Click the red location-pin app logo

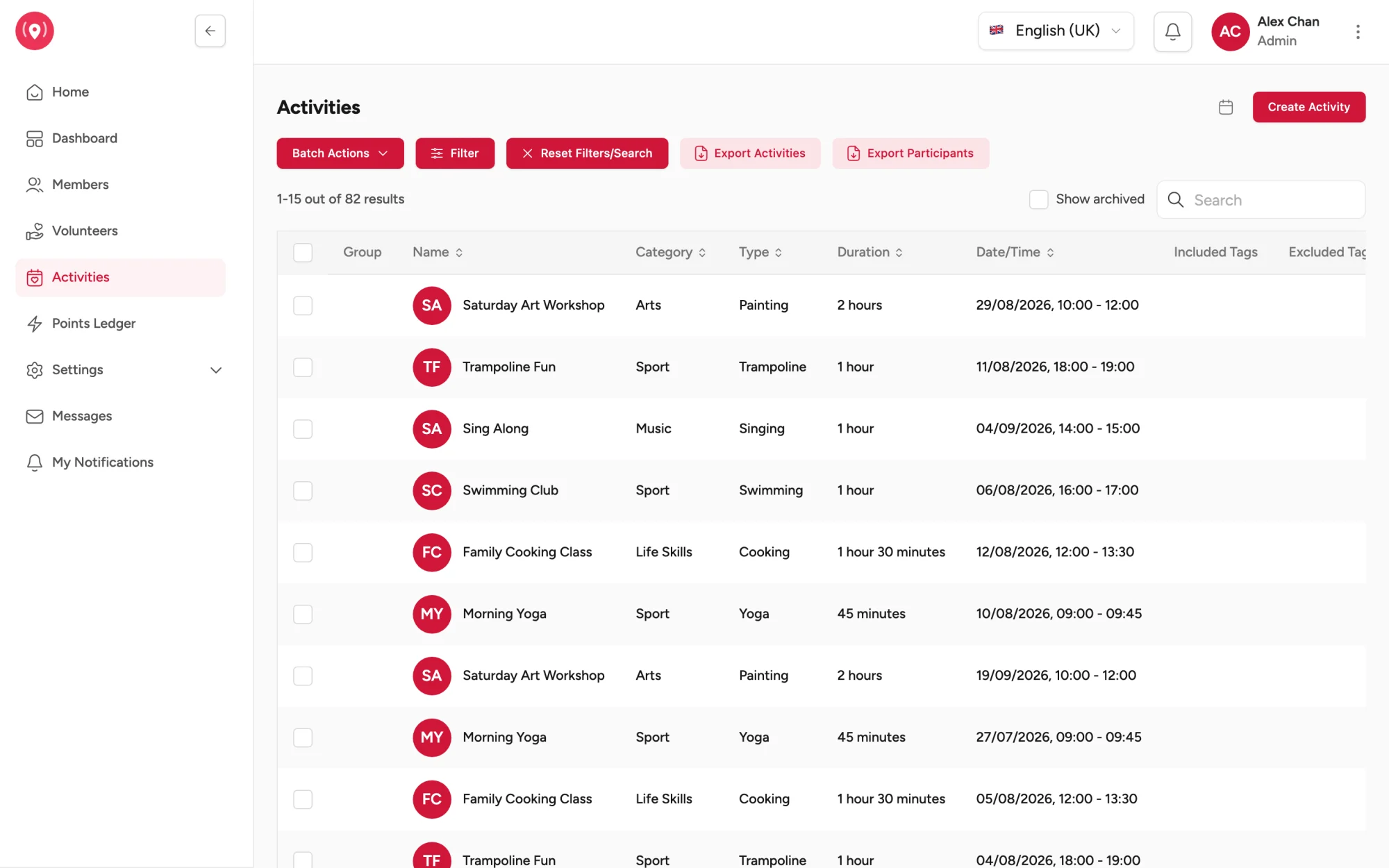[35, 31]
